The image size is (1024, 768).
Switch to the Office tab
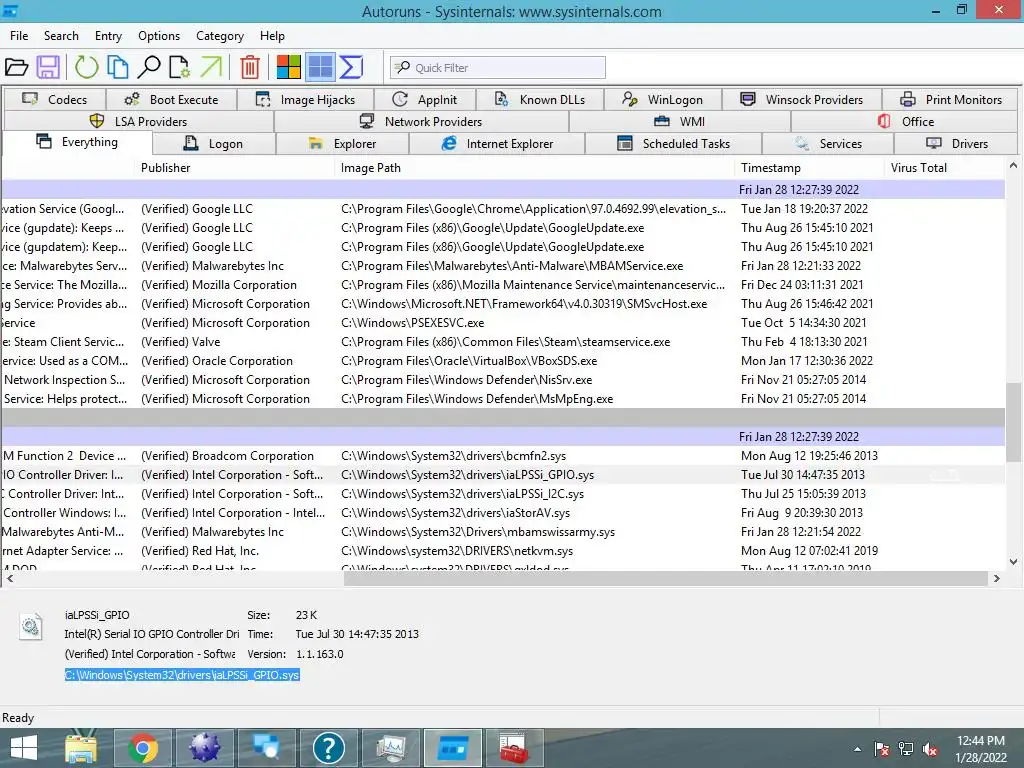[x=905, y=121]
